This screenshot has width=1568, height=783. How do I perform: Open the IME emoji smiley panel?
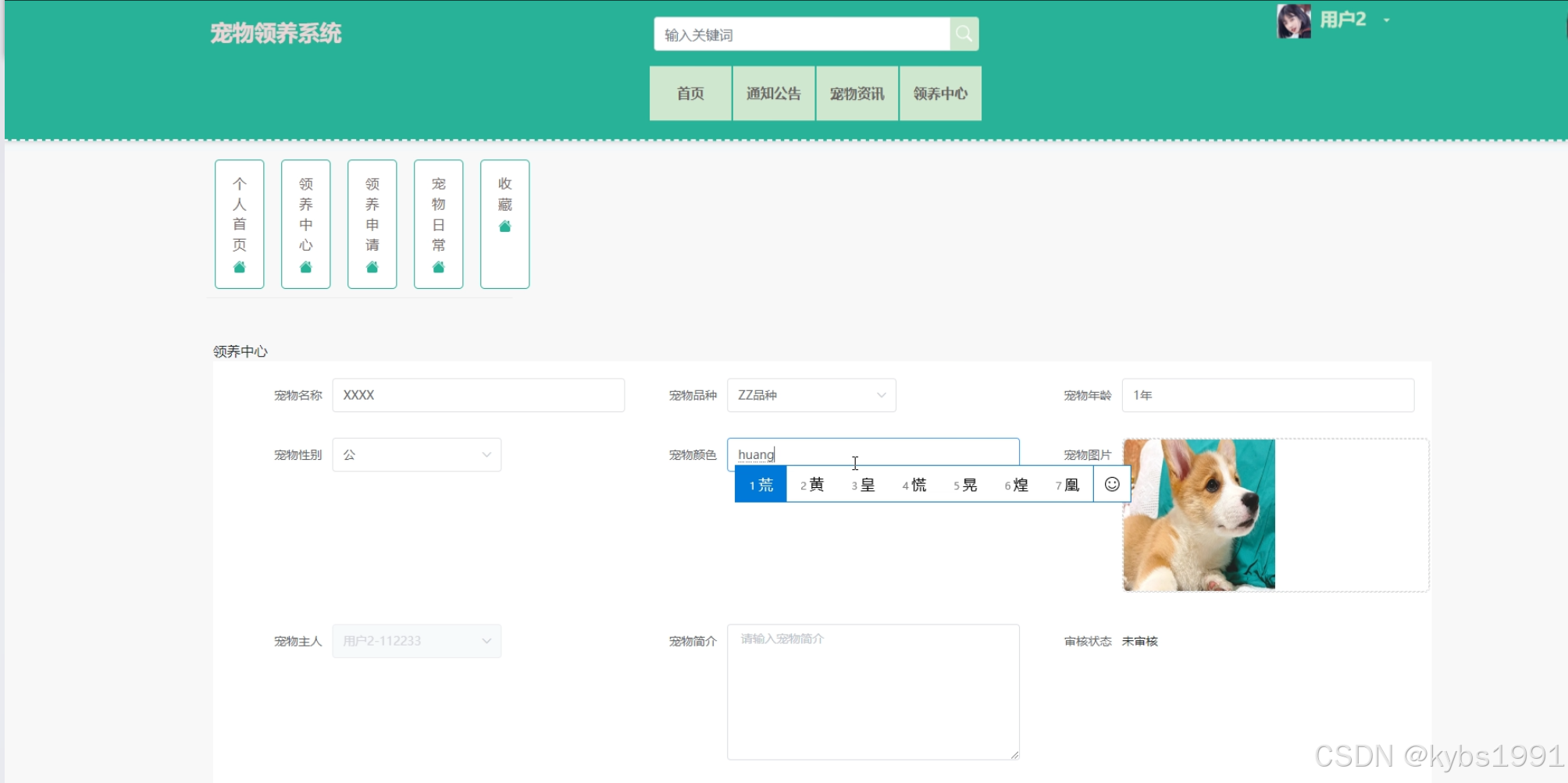tap(1112, 484)
